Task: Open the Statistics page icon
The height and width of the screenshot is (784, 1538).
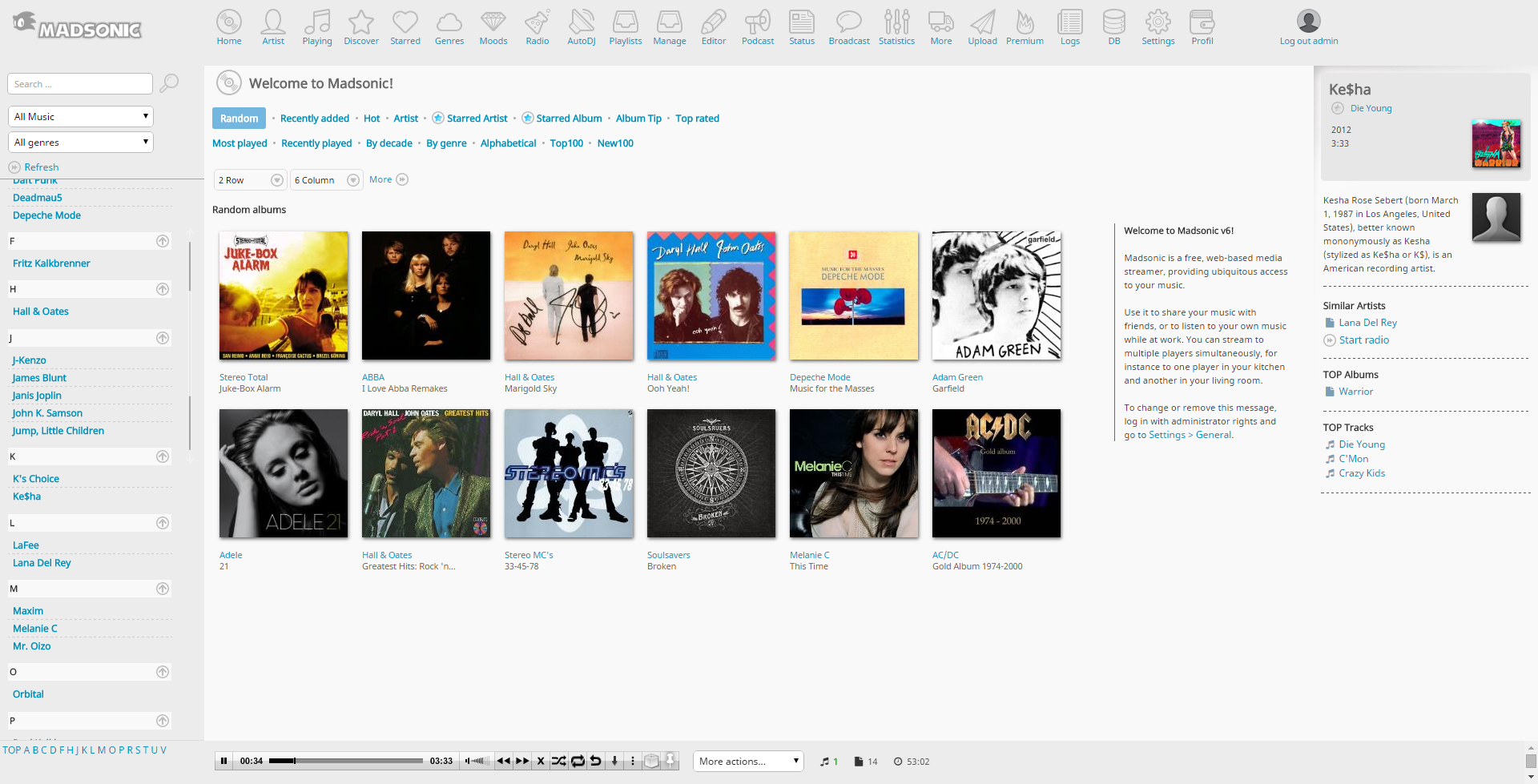Action: tap(896, 27)
